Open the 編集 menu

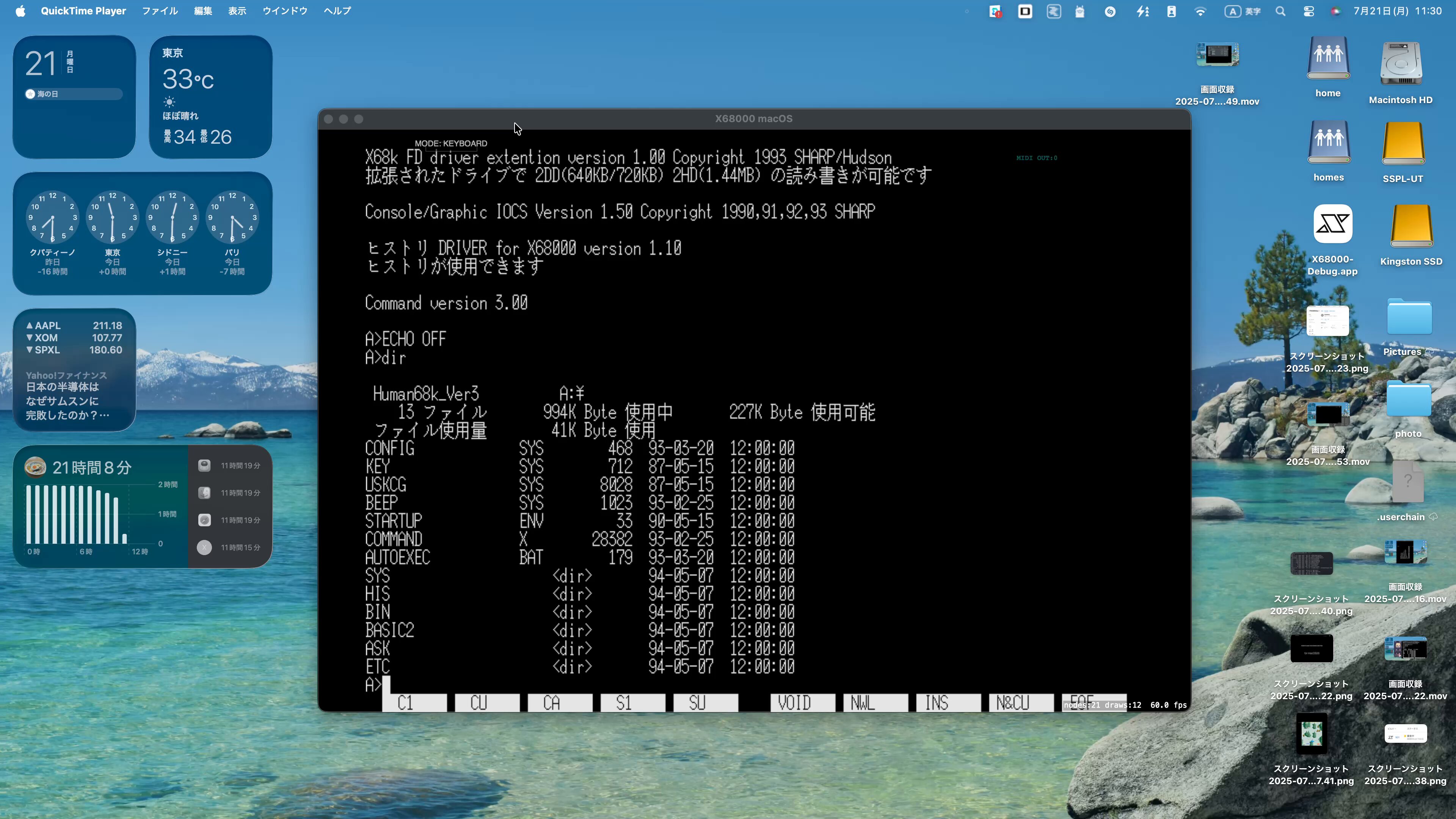pyautogui.click(x=203, y=11)
